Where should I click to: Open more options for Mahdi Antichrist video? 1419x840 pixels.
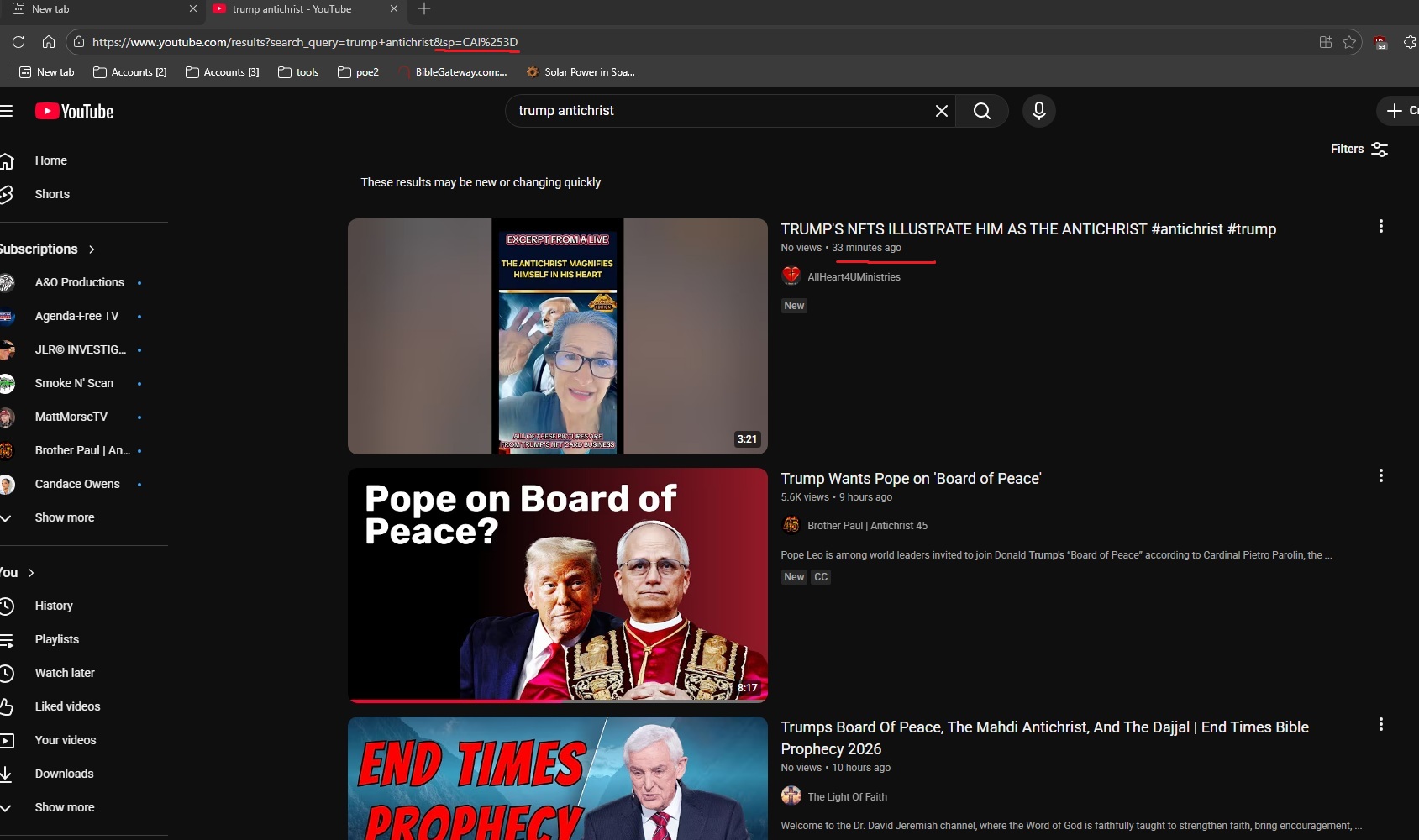(1380, 724)
